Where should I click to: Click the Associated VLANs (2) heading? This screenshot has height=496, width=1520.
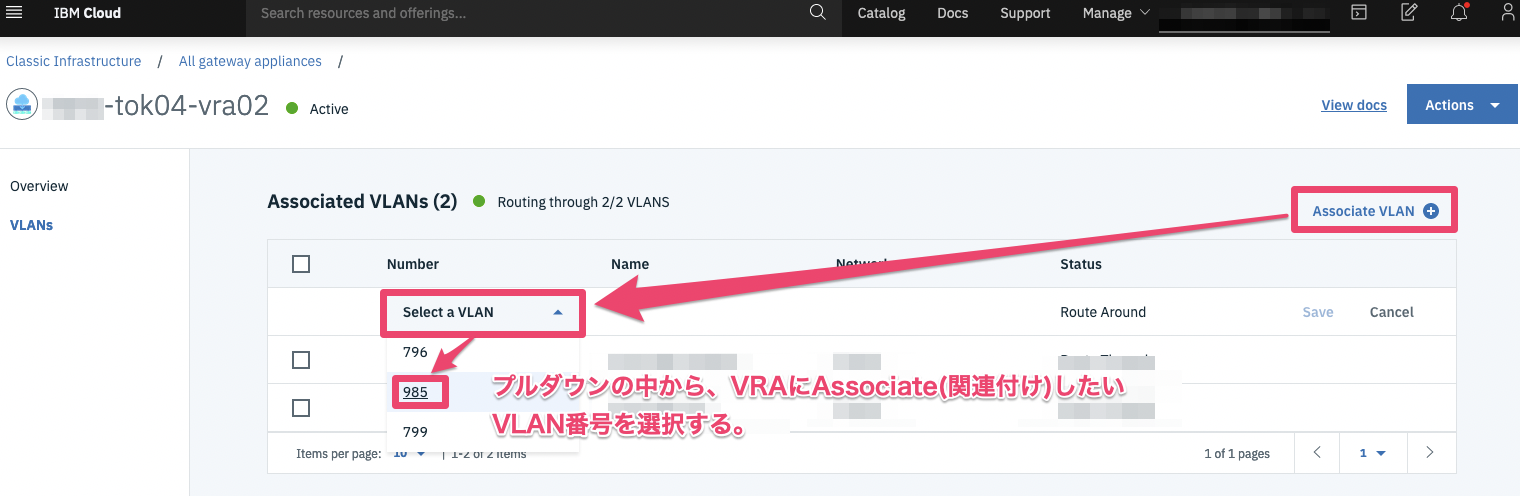click(x=362, y=202)
